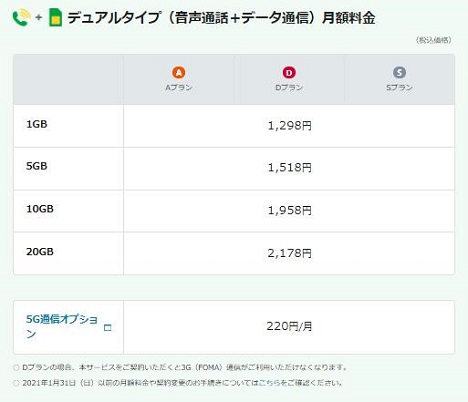468x402 pixels.
Task: Click the Aプラン column header label
Action: (179, 88)
